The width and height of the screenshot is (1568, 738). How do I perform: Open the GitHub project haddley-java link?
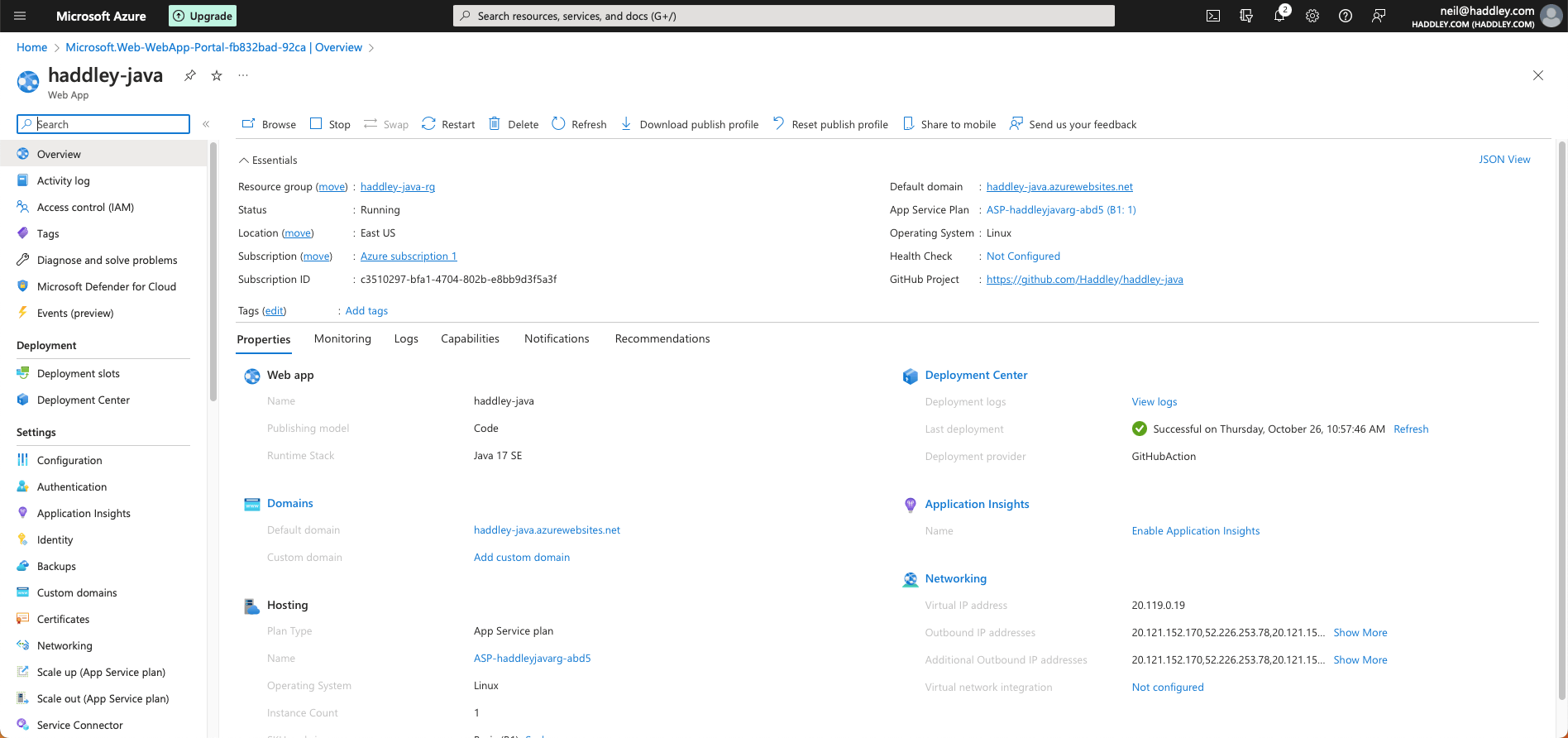click(1085, 280)
